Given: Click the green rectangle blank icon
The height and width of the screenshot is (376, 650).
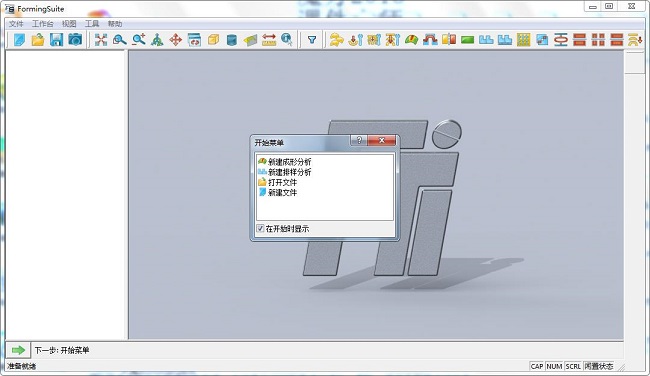Looking at the screenshot, I should click(x=468, y=40).
